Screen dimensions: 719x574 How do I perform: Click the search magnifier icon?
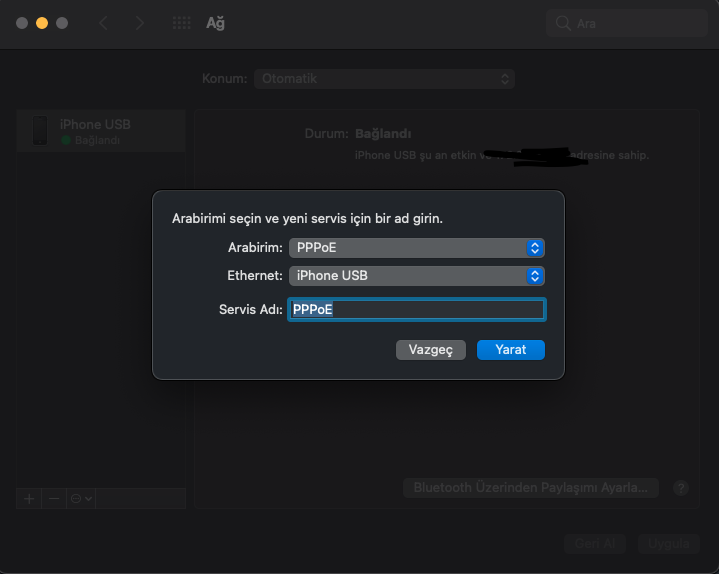click(x=563, y=23)
